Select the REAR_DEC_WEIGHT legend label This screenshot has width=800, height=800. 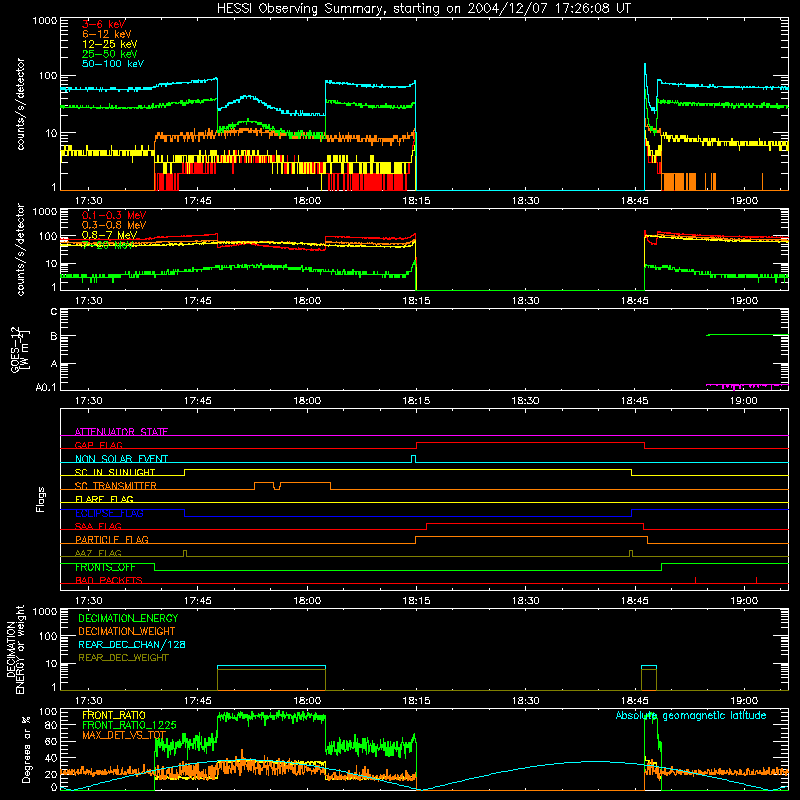click(123, 658)
